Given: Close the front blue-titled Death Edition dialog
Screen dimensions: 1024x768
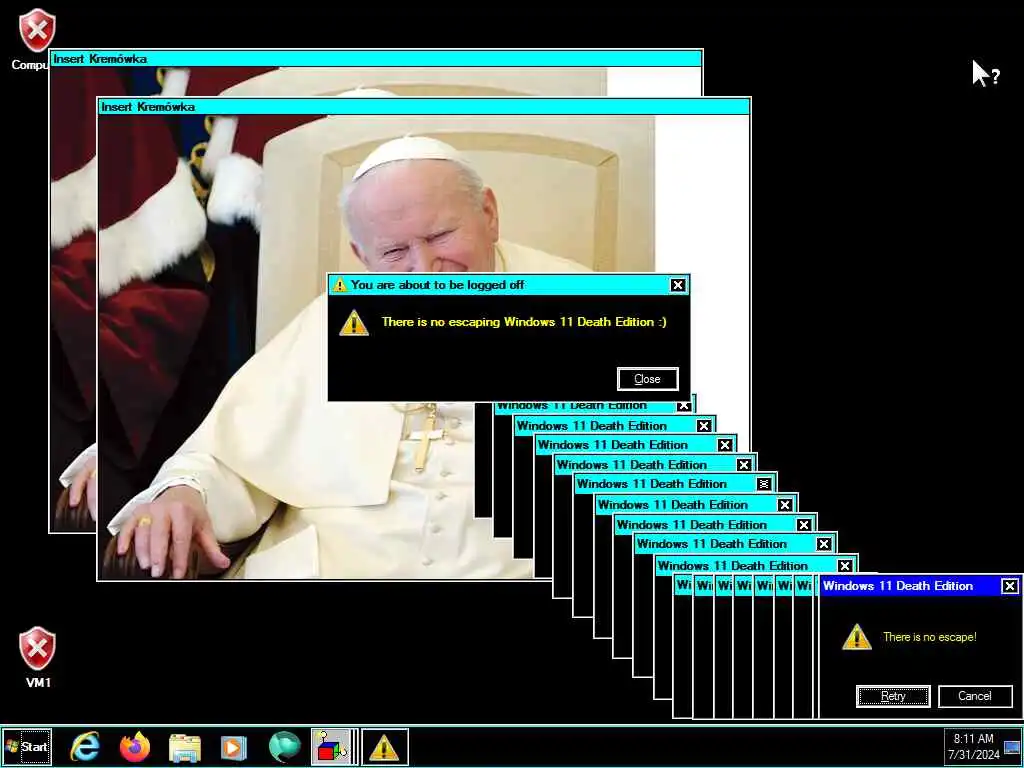Looking at the screenshot, I should pyautogui.click(x=1010, y=586).
